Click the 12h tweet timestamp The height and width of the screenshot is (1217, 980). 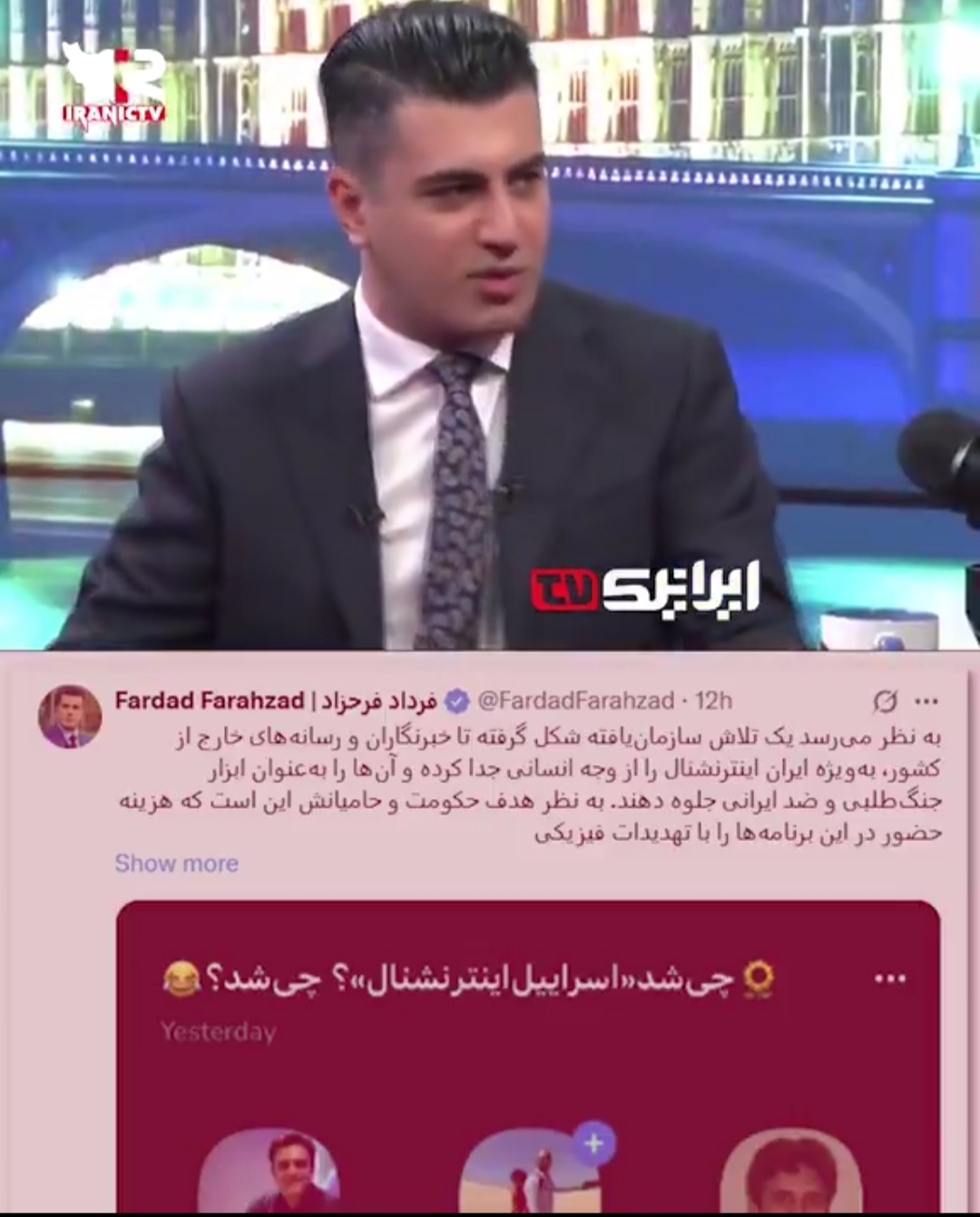(x=713, y=701)
